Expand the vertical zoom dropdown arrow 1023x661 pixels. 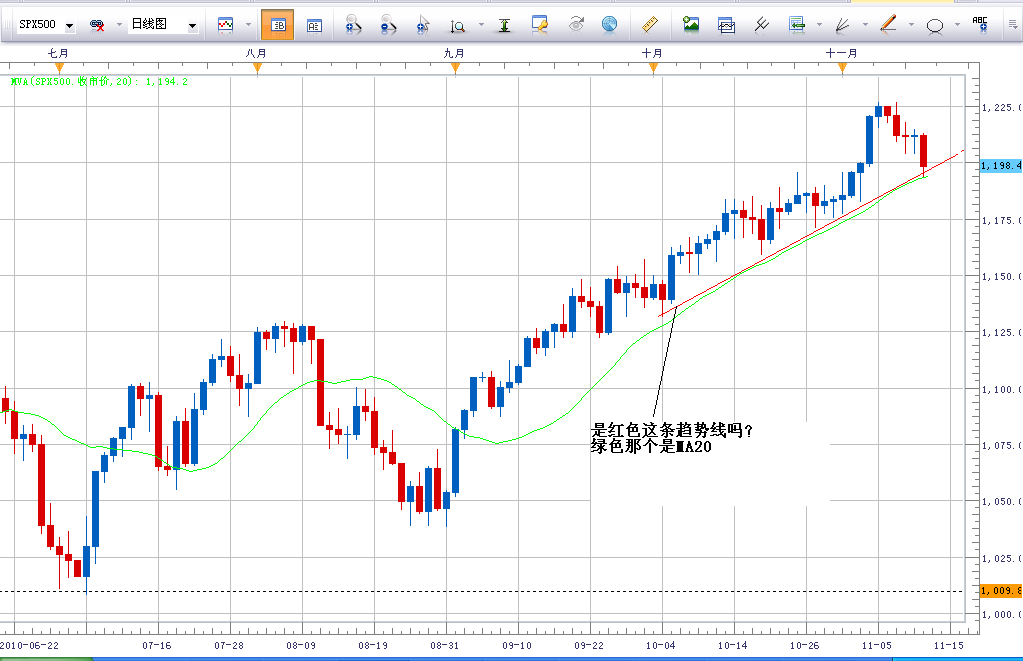coord(481,25)
